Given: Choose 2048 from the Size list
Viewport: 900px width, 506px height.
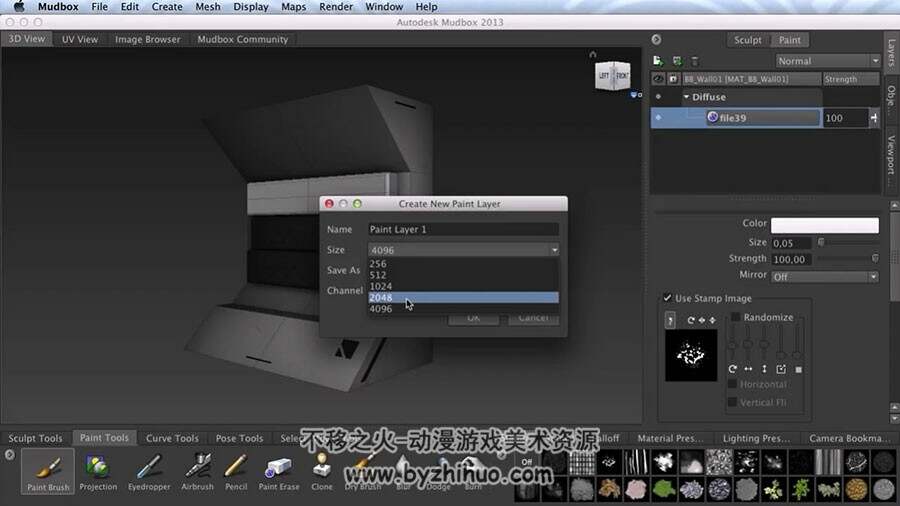Looking at the screenshot, I should 463,297.
